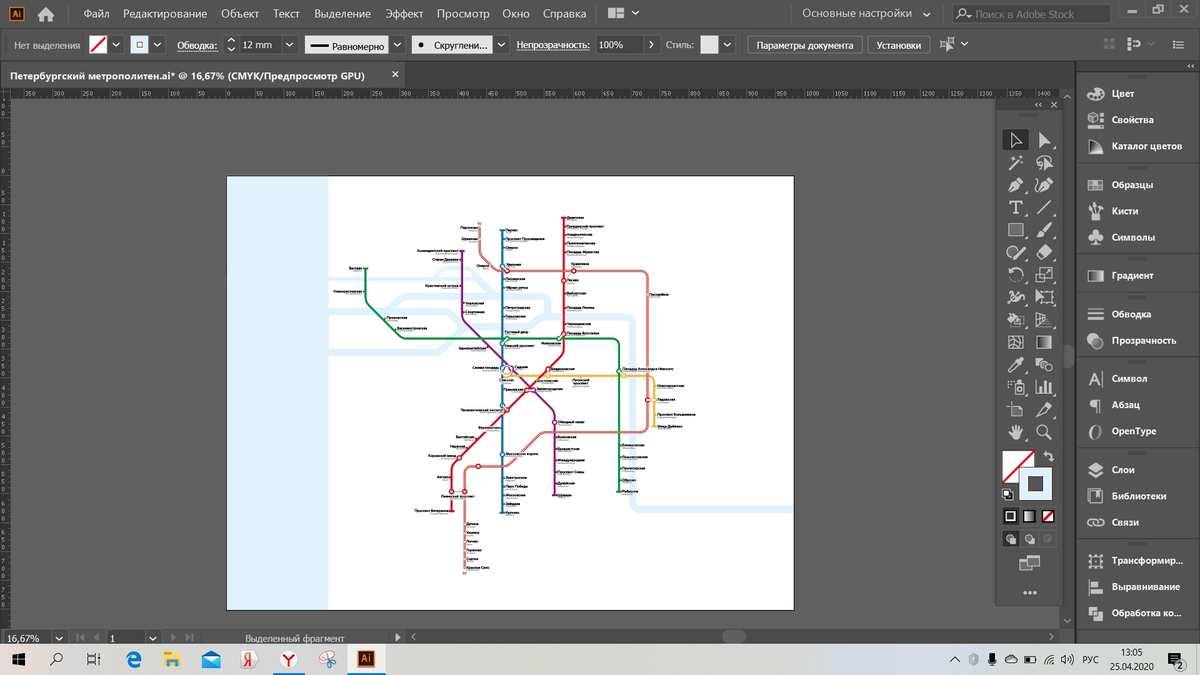
Task: Open the Слои panel
Action: coord(1122,470)
